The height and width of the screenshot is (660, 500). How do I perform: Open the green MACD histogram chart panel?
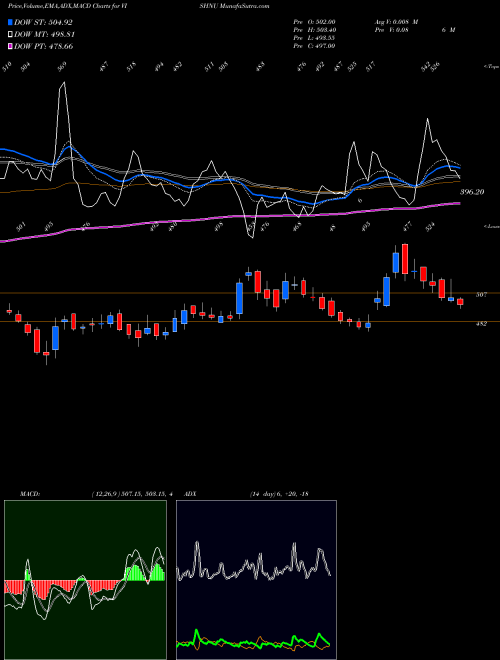[85, 580]
